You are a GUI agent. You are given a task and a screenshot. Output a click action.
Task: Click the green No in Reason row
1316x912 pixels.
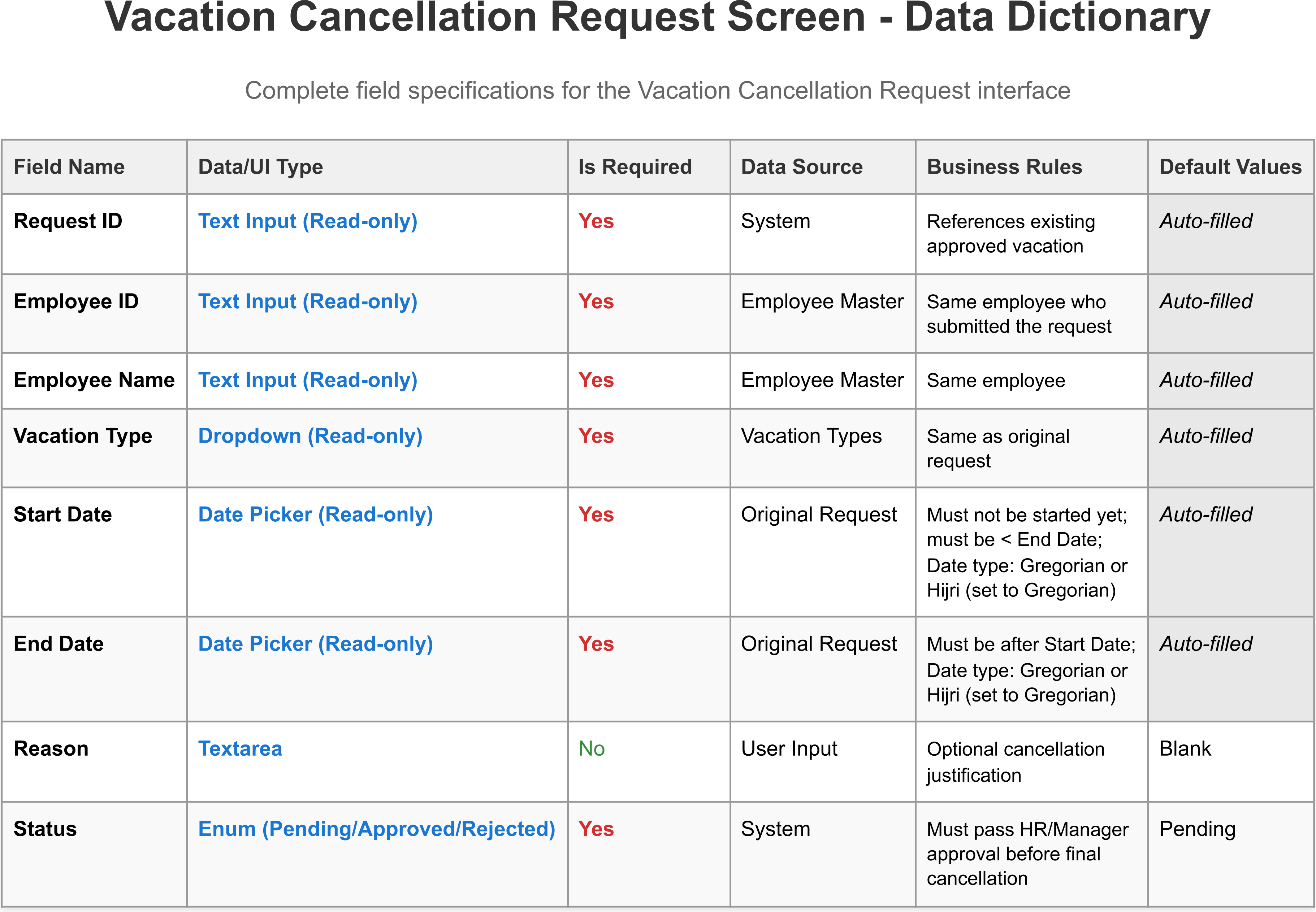pyautogui.click(x=591, y=749)
